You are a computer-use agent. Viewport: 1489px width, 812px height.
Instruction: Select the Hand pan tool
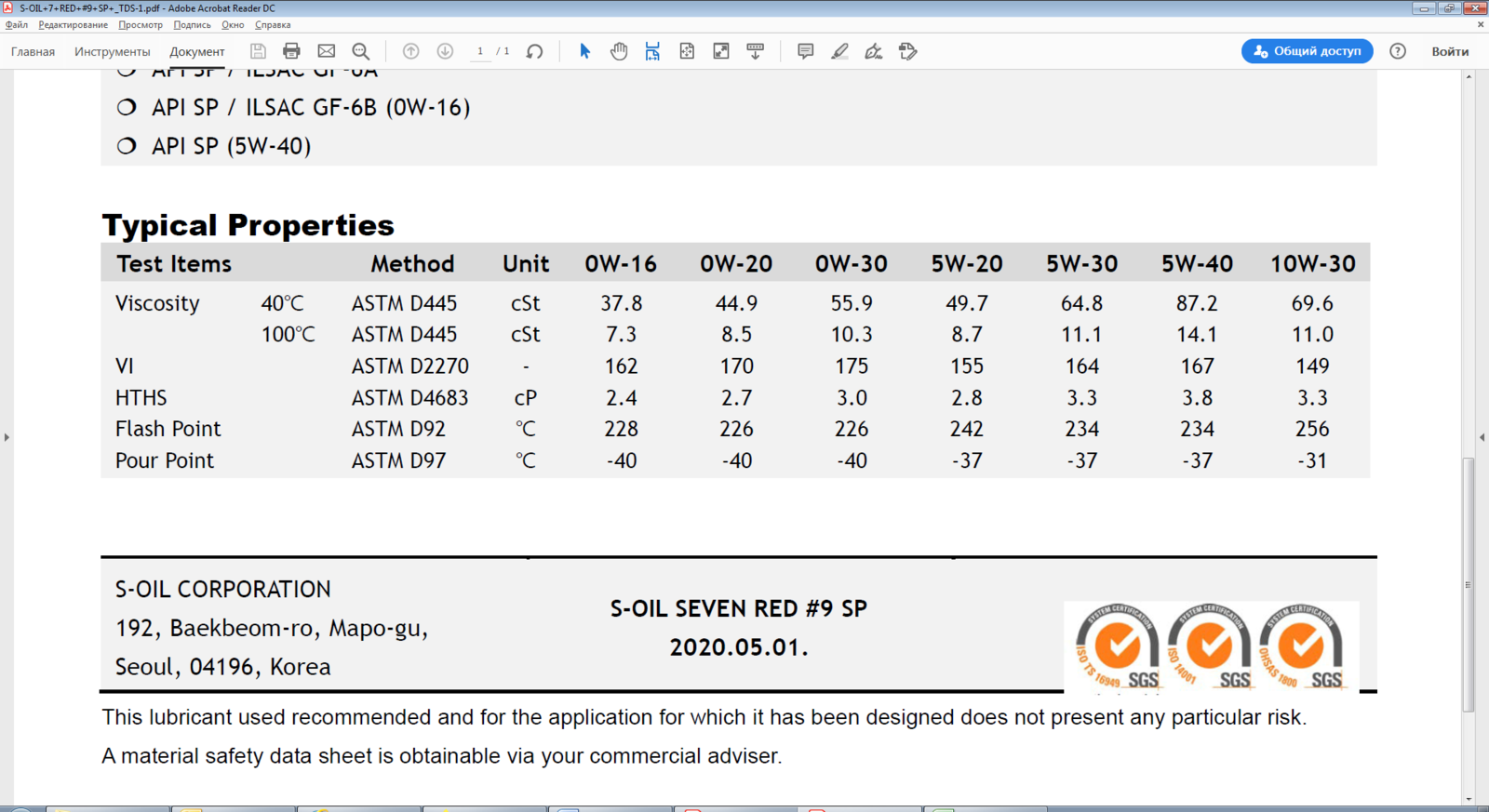click(619, 51)
